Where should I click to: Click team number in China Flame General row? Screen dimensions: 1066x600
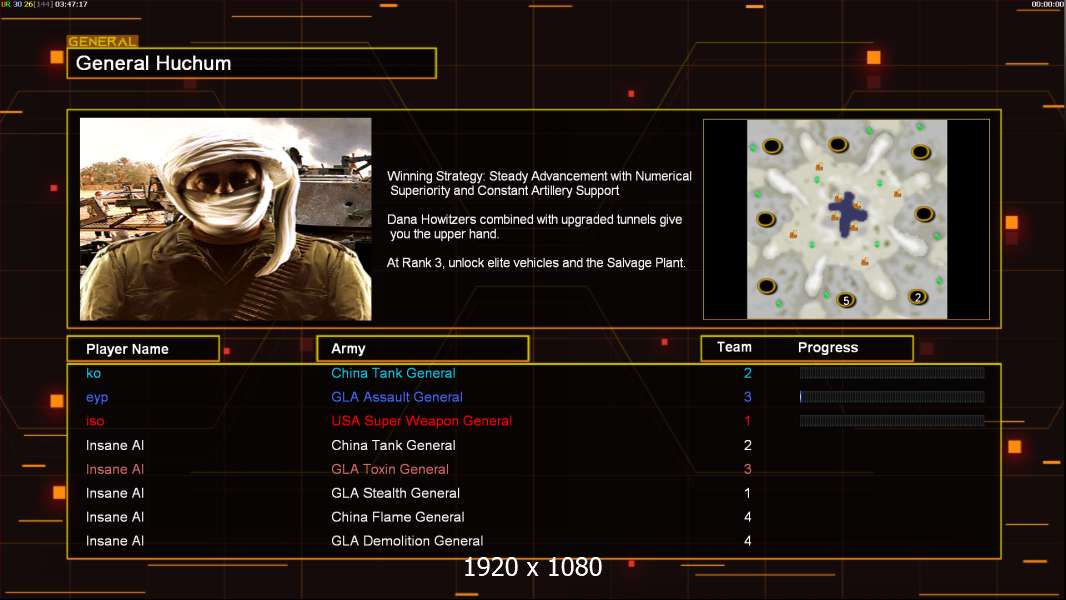[x=748, y=517]
